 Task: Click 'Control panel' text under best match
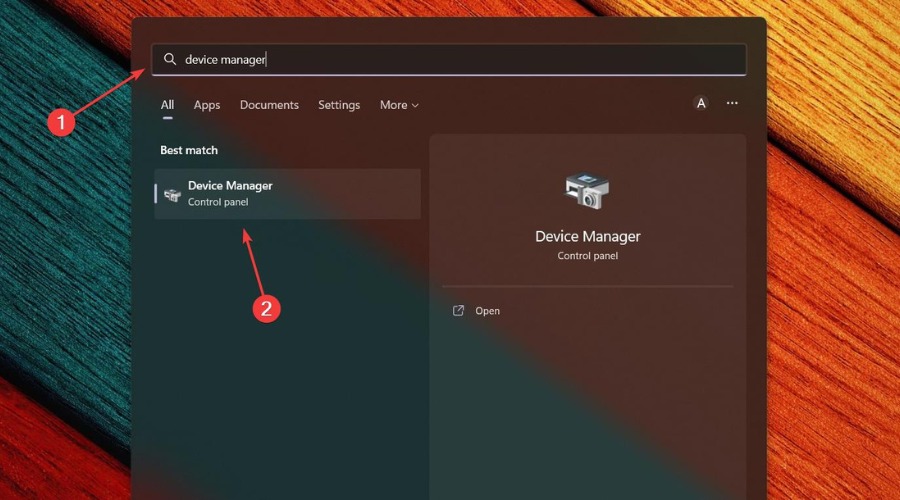coord(218,202)
